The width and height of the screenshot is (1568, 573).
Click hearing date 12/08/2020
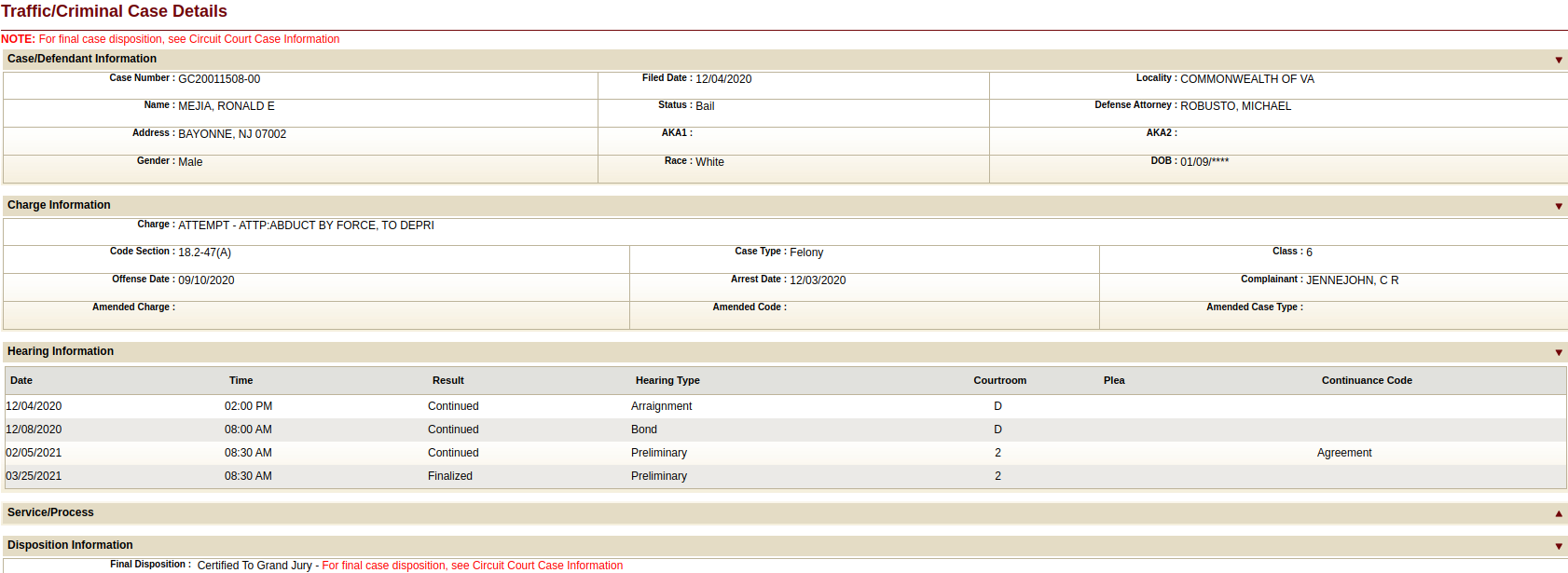click(34, 430)
